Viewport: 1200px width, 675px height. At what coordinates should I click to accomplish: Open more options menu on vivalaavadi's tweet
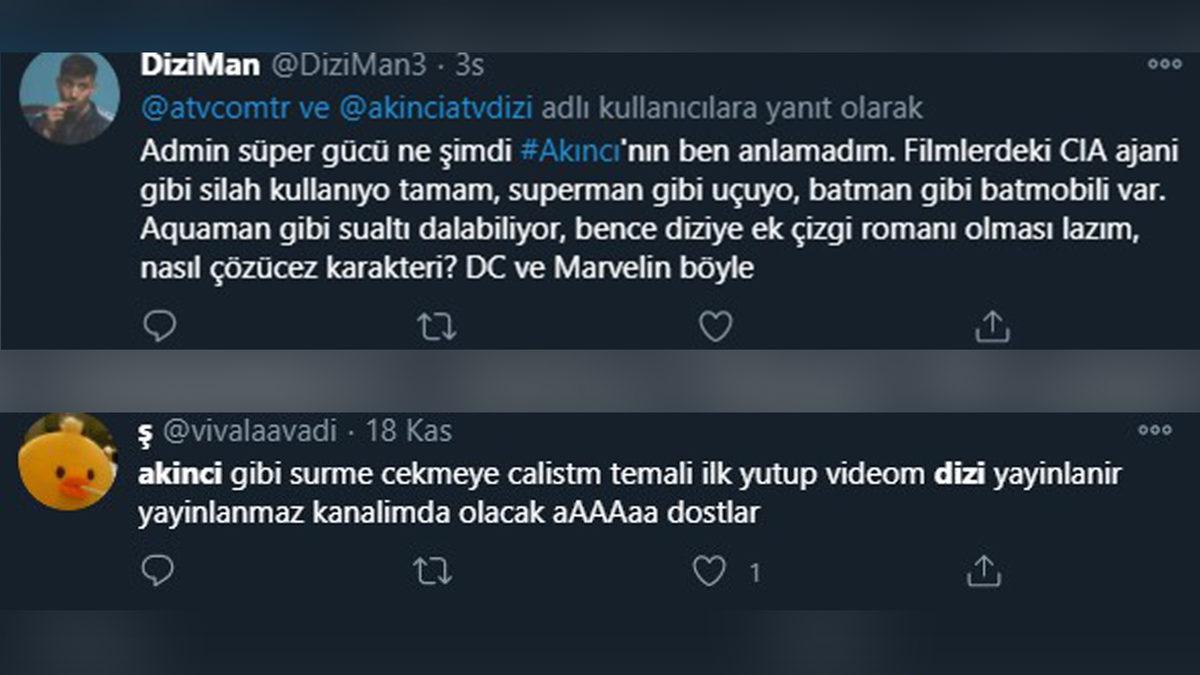point(1156,428)
